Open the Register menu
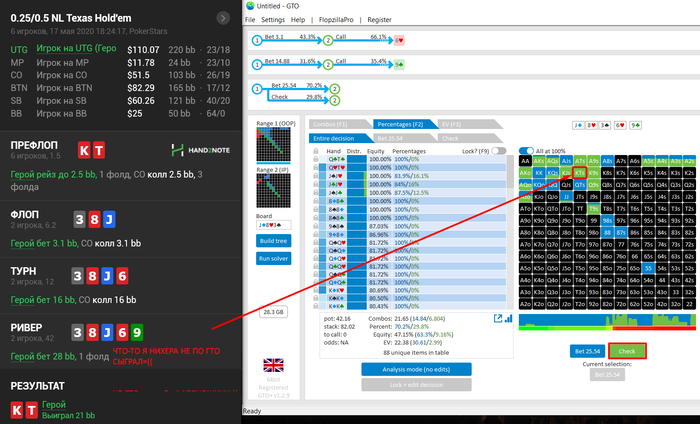The height and width of the screenshot is (424, 700). tap(379, 20)
